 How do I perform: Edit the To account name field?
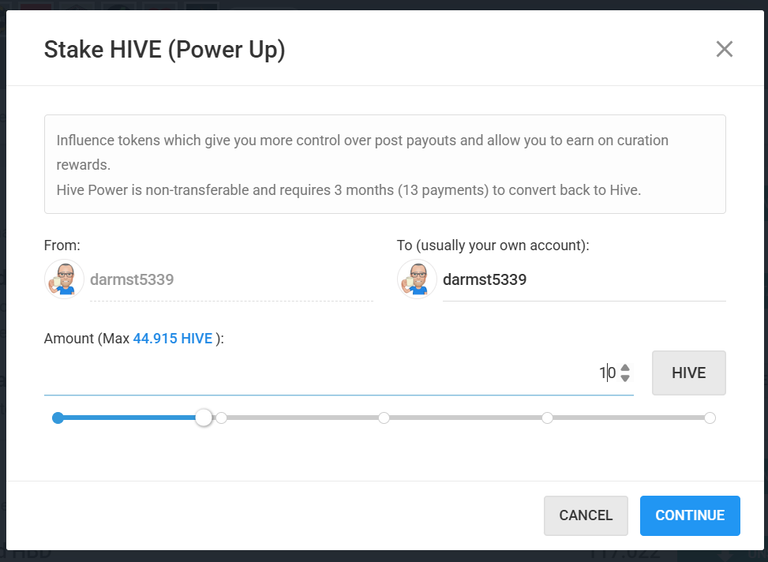pyautogui.click(x=584, y=280)
